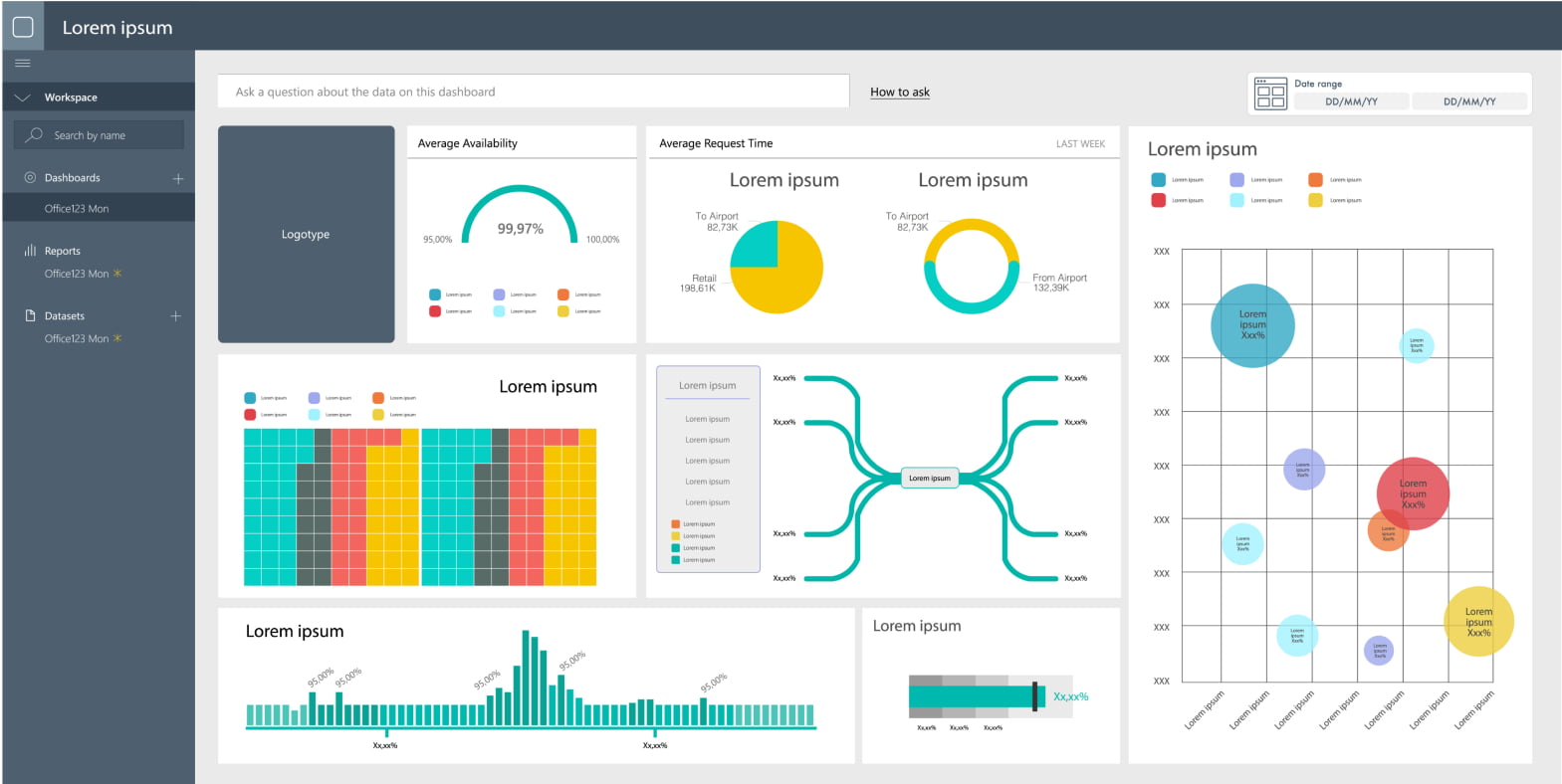
Task: Open Office123 Mon under Datasets
Action: (x=77, y=338)
